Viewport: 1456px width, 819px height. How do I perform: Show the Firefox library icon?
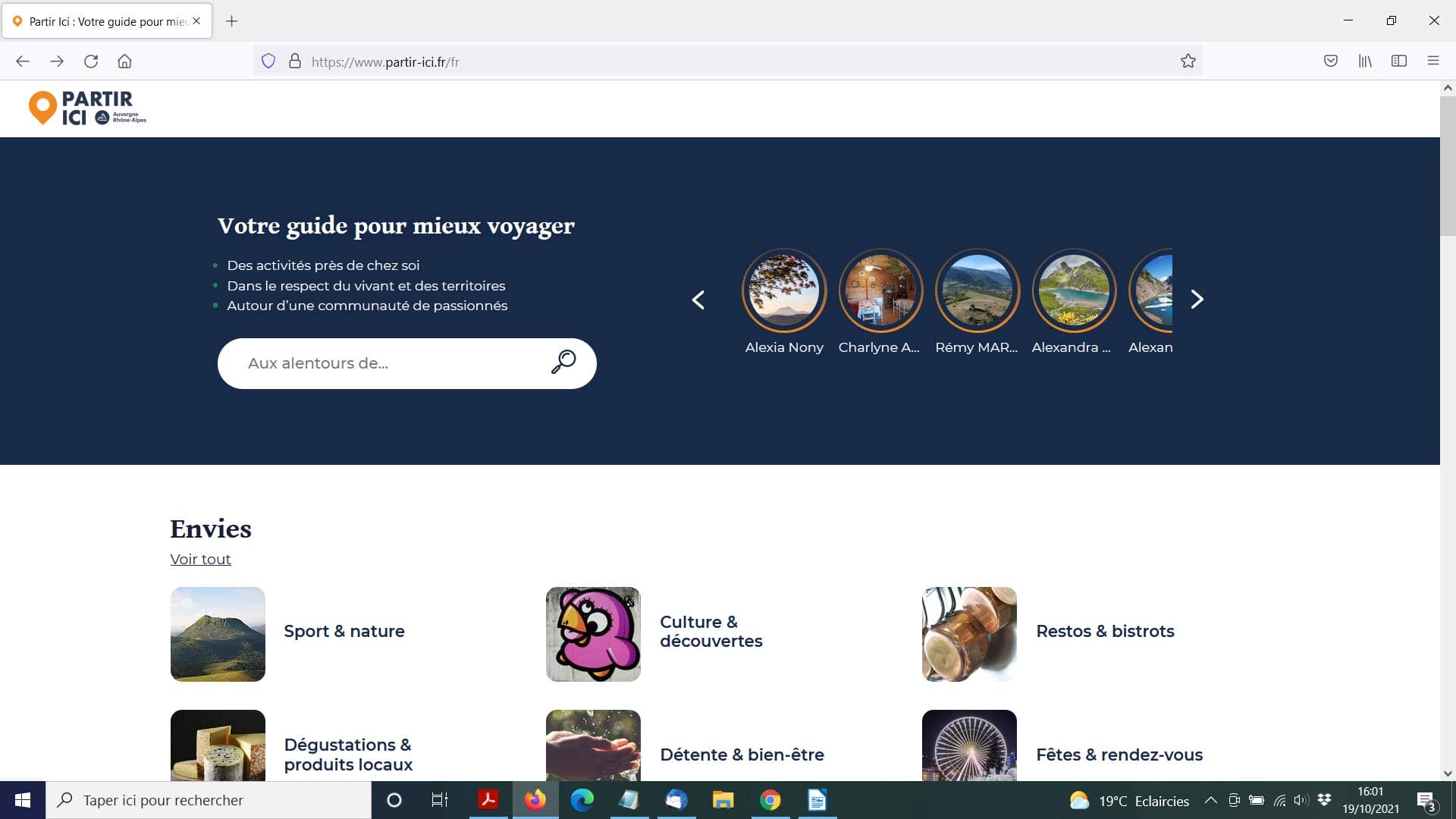point(1365,61)
